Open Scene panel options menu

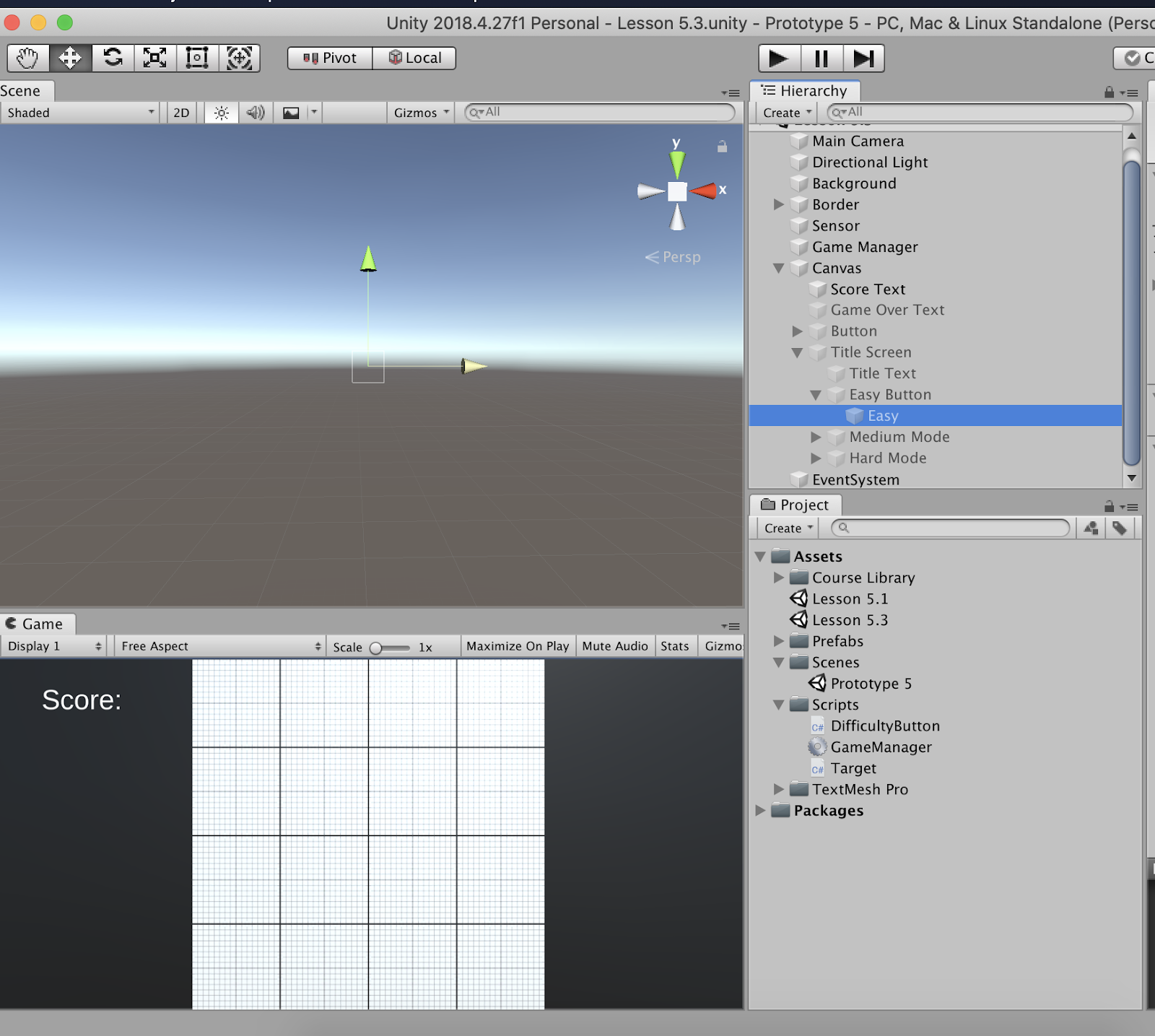coord(731,93)
